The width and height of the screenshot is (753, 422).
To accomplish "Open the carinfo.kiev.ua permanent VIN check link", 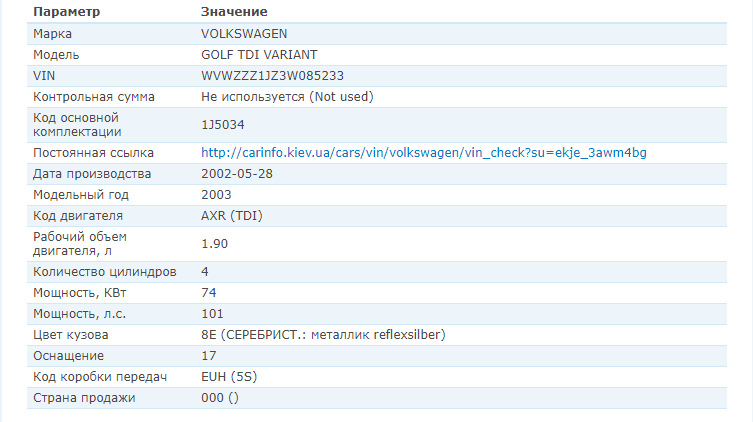I will [431, 153].
